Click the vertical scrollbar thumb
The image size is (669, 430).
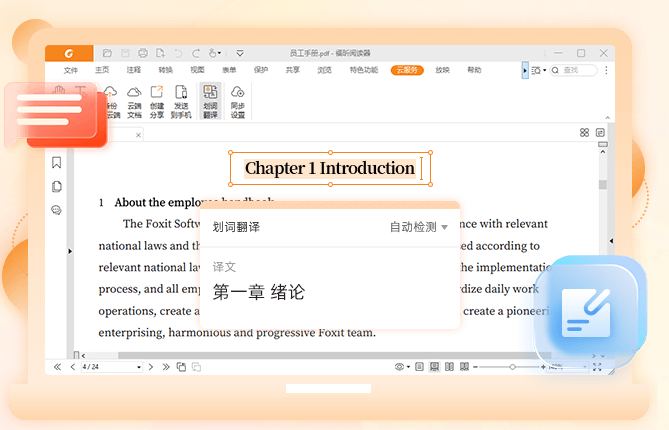(x=603, y=185)
